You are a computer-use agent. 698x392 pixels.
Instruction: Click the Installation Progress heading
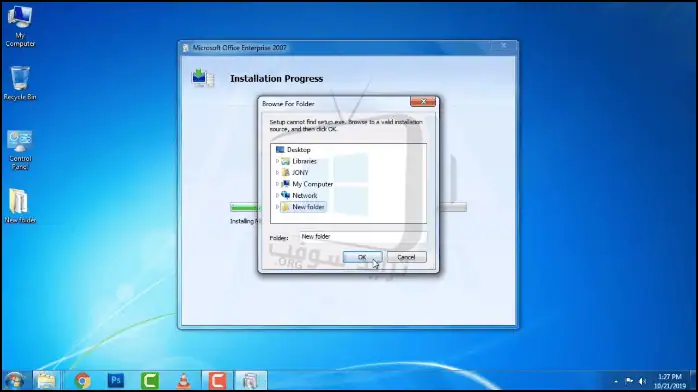point(276,79)
